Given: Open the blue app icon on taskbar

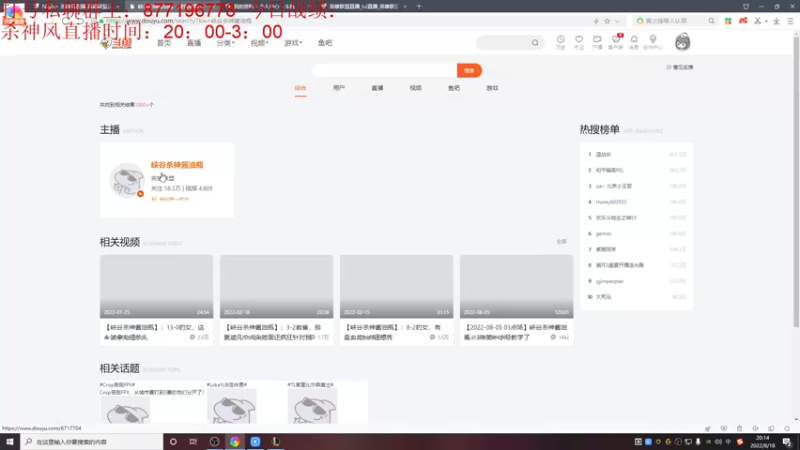Looking at the screenshot, I should pyautogui.click(x=255, y=442).
